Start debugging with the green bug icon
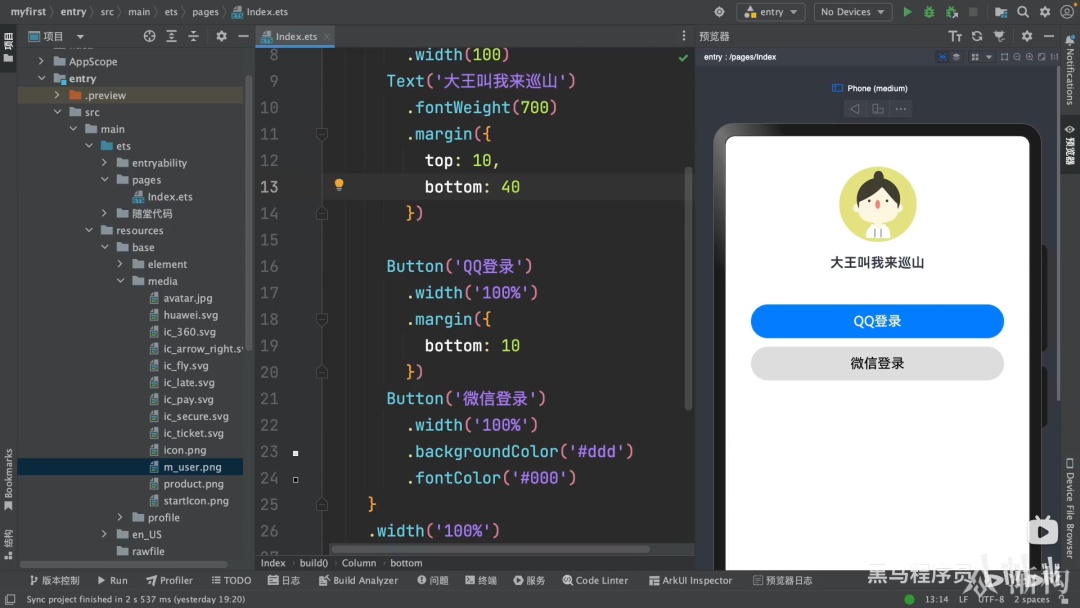The image size is (1080, 608). click(x=929, y=12)
